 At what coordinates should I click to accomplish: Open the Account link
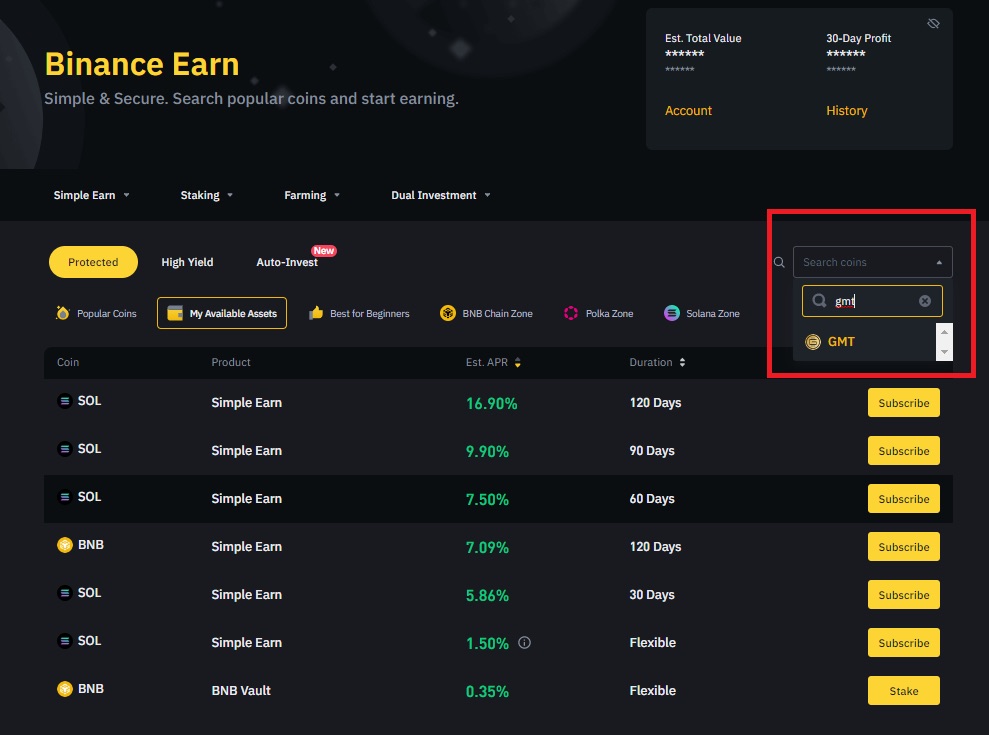click(x=688, y=110)
